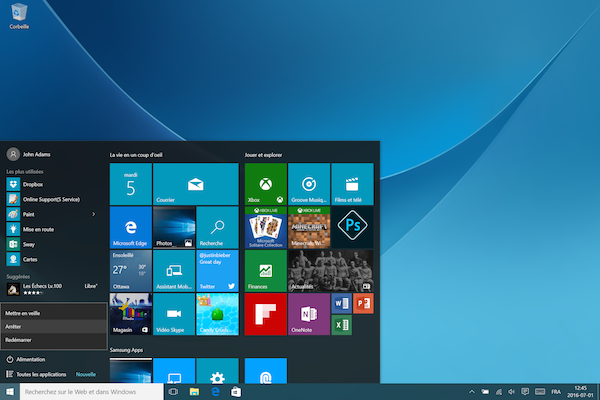Select Arrêter to shut down
This screenshot has height=400, width=600.
[54, 327]
